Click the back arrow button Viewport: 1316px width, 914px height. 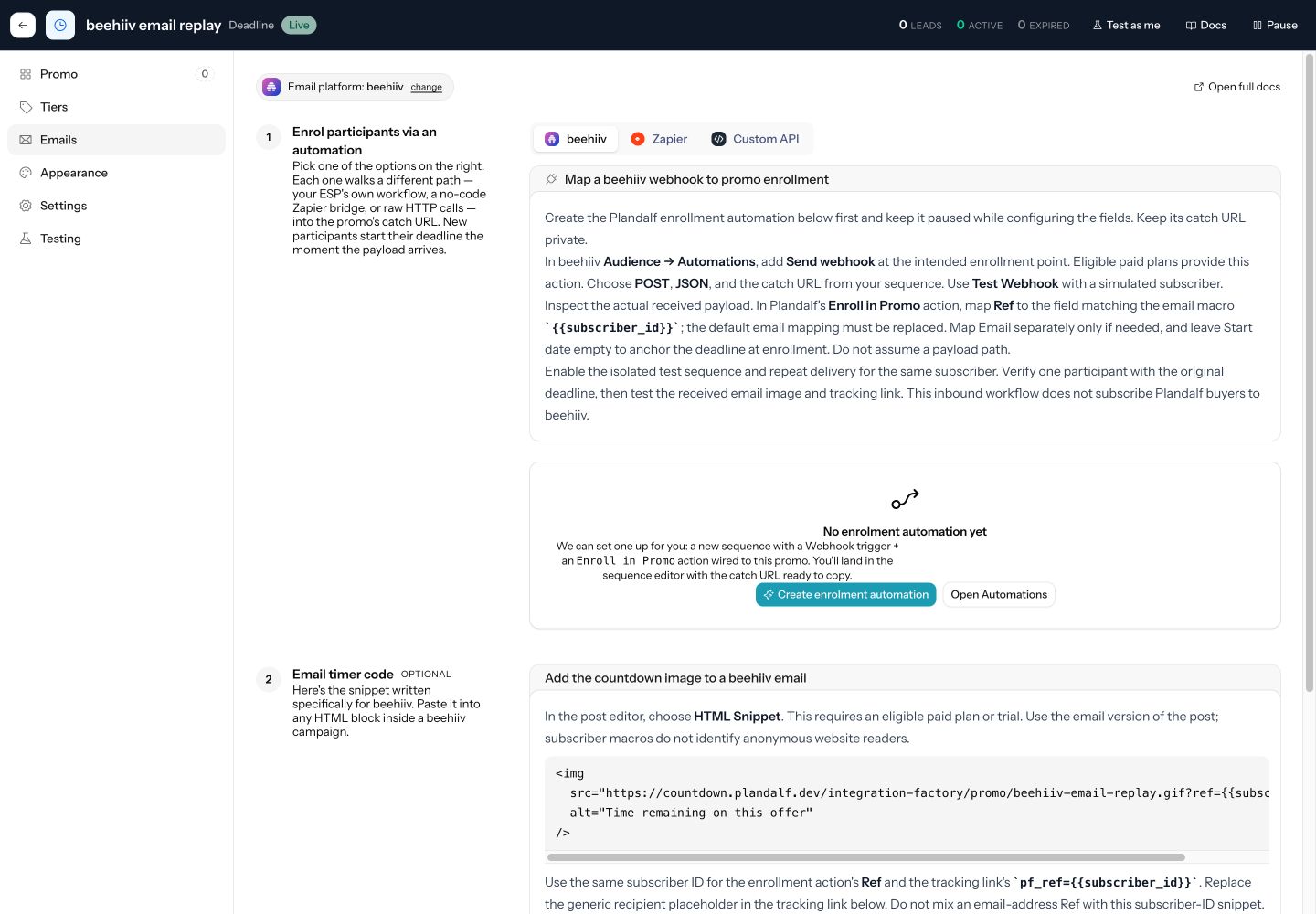pyautogui.click(x=23, y=25)
